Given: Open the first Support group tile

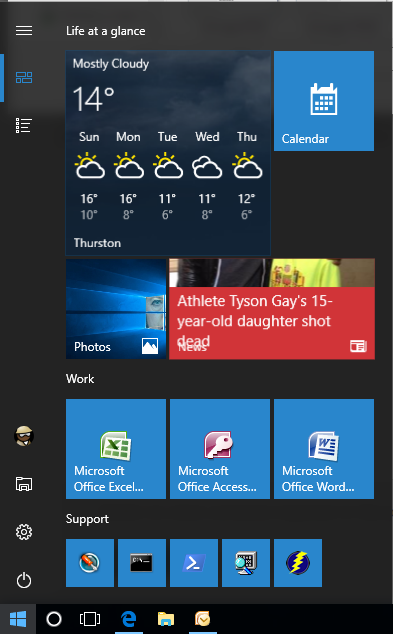Looking at the screenshot, I should 90,563.
